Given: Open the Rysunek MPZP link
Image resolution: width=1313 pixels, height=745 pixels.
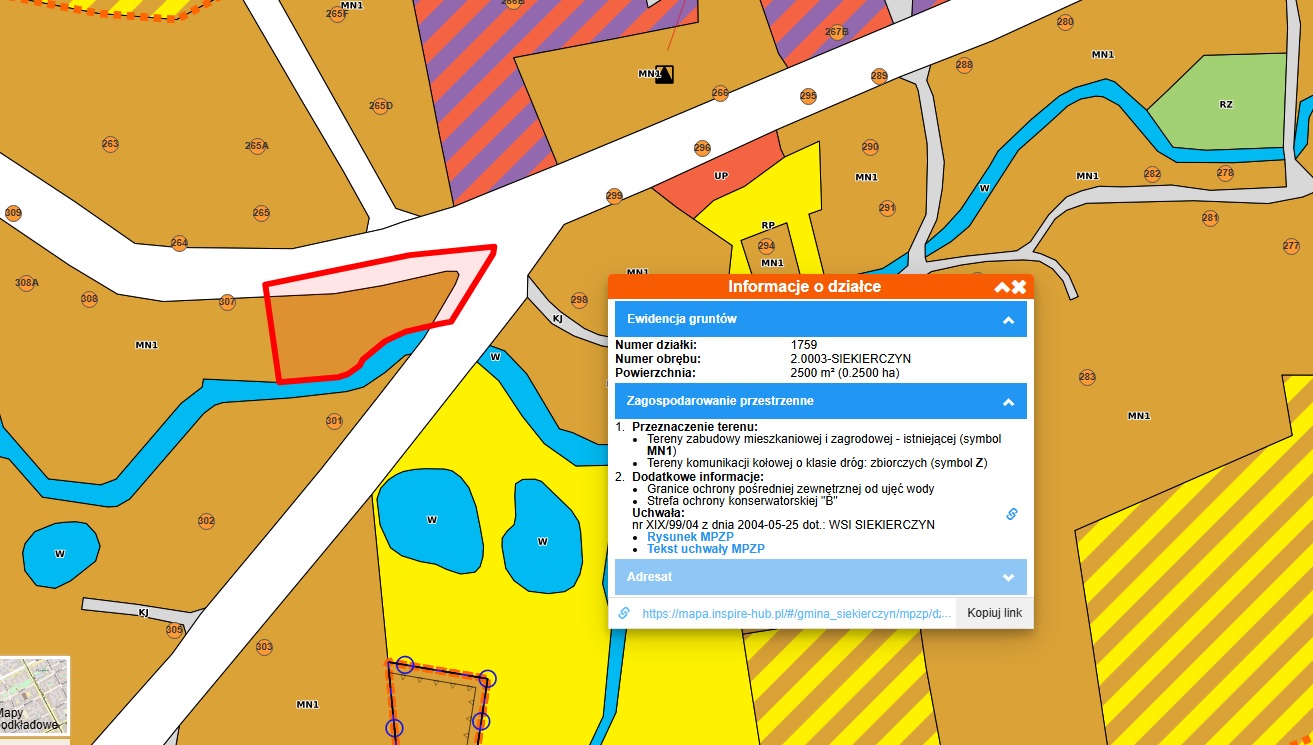Looking at the screenshot, I should 690,537.
